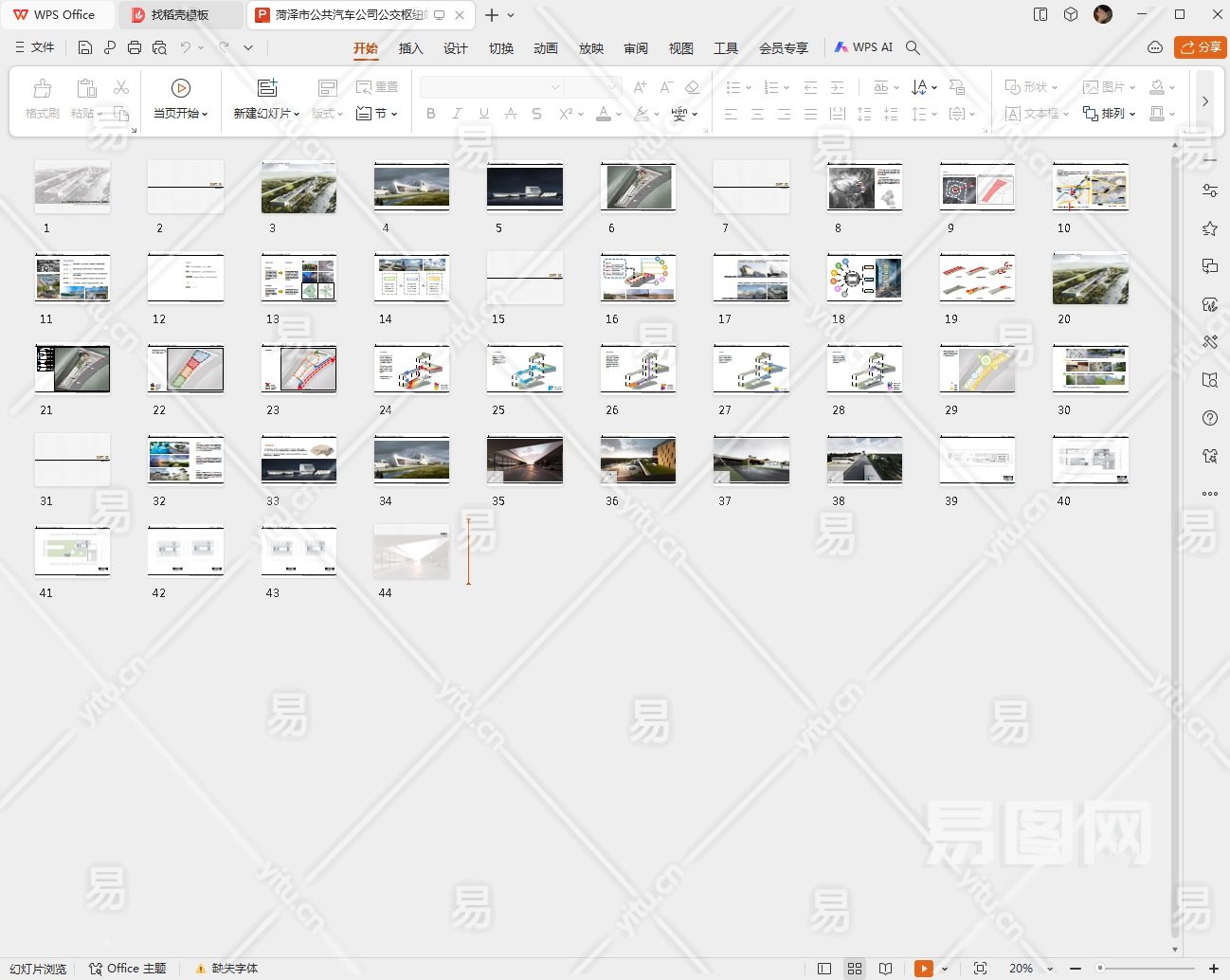Click the print icon
The image size is (1230, 980).
pos(135,47)
